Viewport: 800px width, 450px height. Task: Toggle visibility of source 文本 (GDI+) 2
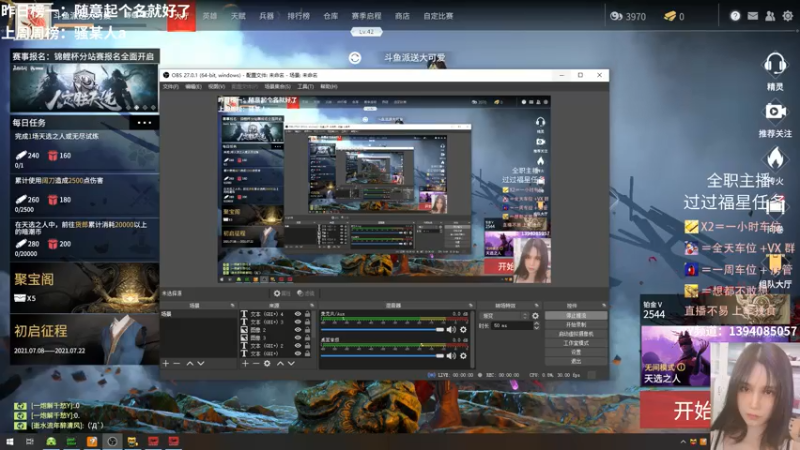coord(297,345)
